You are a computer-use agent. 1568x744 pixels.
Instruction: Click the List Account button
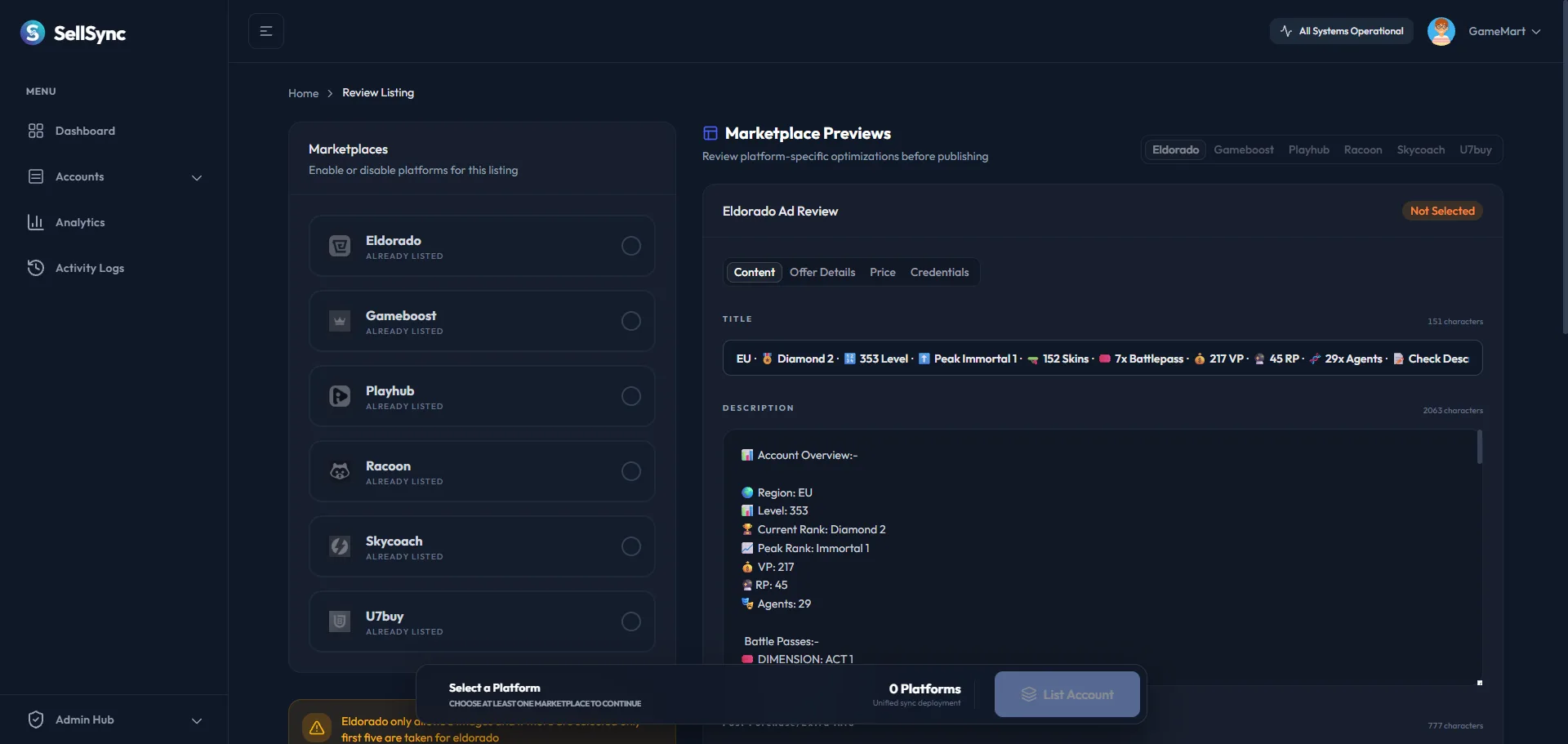[x=1067, y=694]
